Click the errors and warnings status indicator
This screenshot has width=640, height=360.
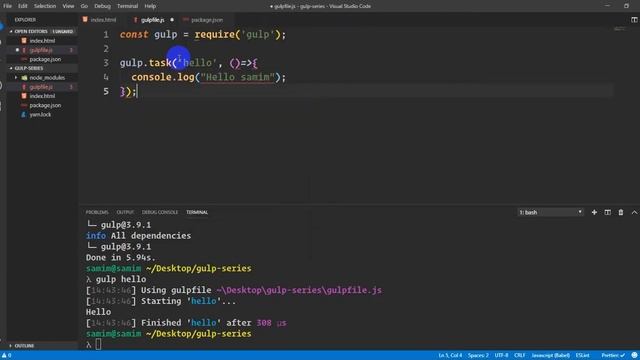[x=7, y=356]
